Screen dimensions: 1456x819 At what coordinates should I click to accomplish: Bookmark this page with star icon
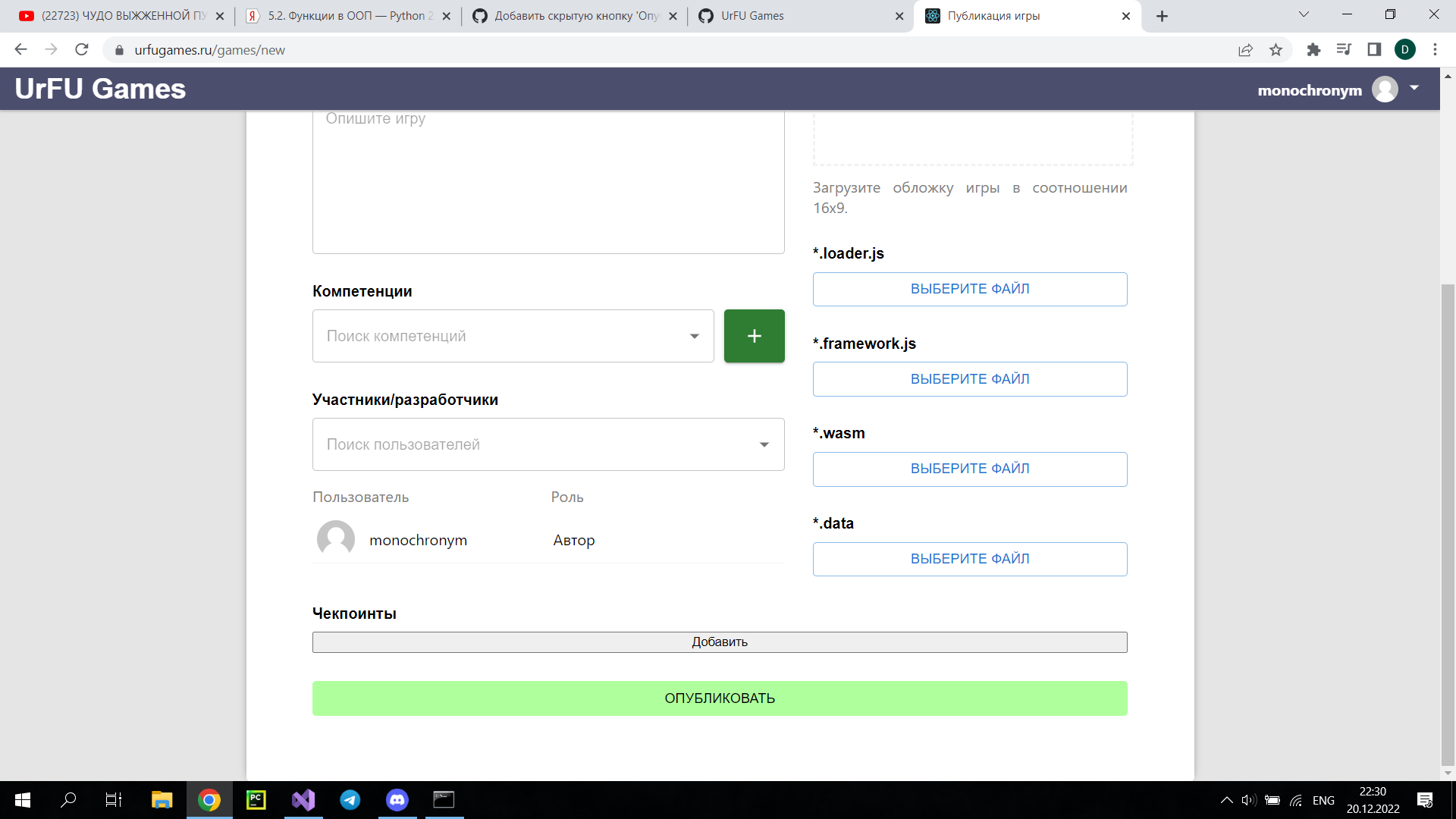pos(1276,50)
